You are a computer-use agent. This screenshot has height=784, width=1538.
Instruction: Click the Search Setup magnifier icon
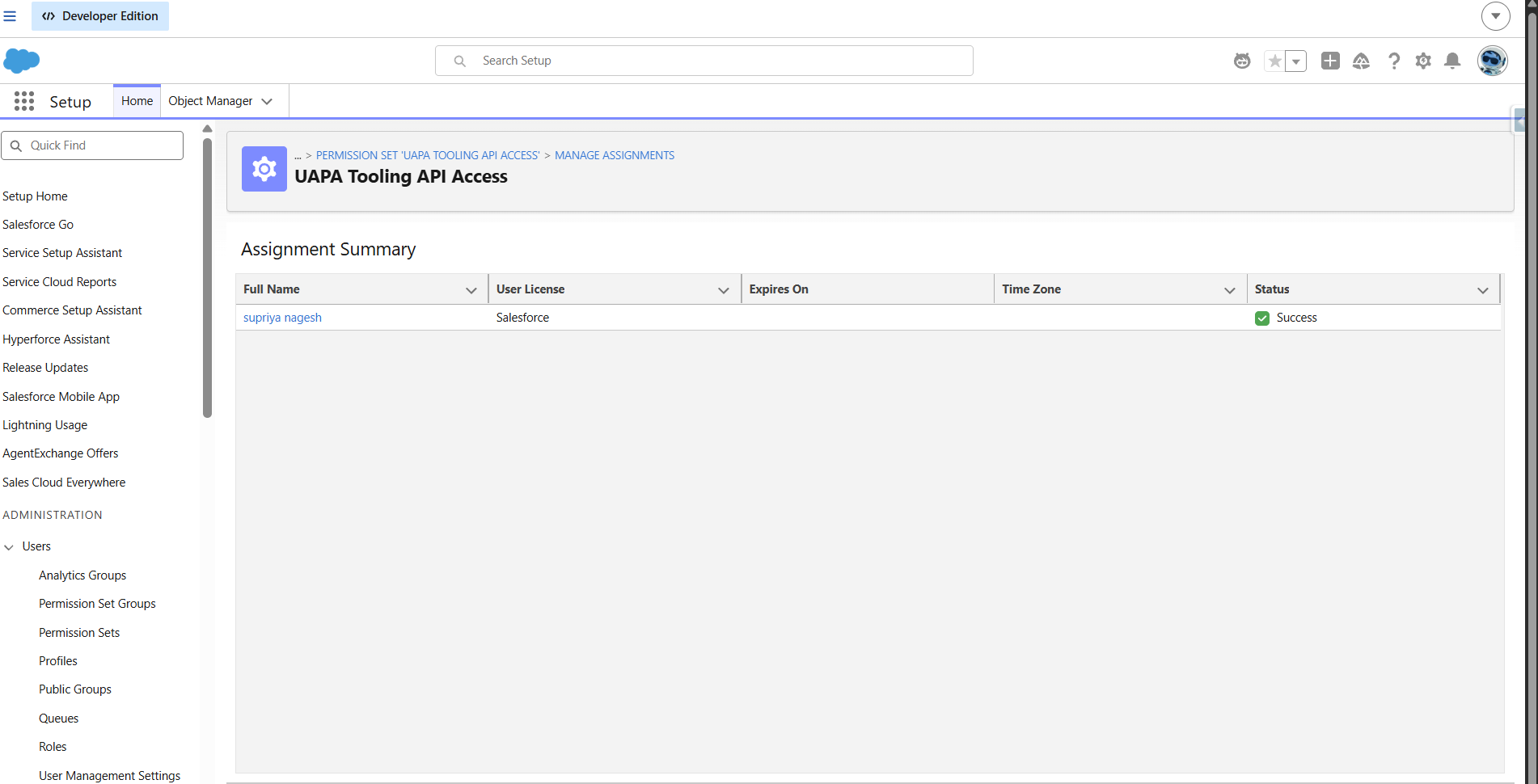[459, 61]
